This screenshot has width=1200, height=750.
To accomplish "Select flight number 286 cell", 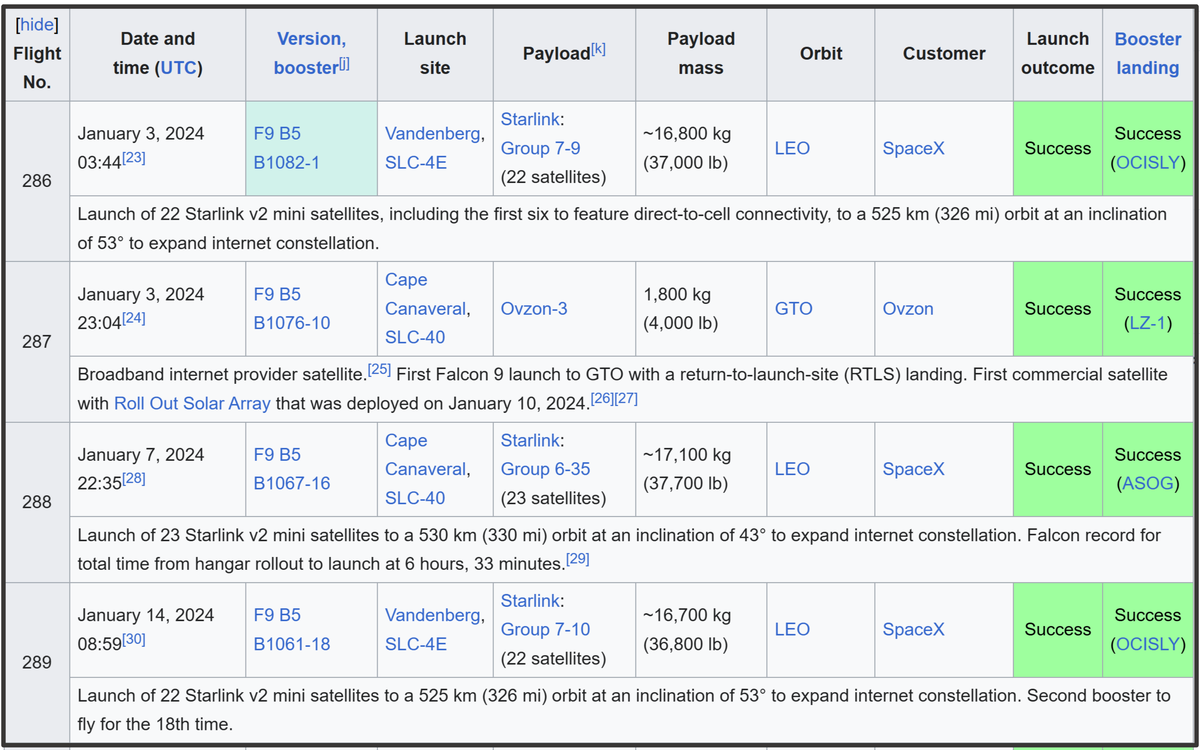I will (37, 181).
